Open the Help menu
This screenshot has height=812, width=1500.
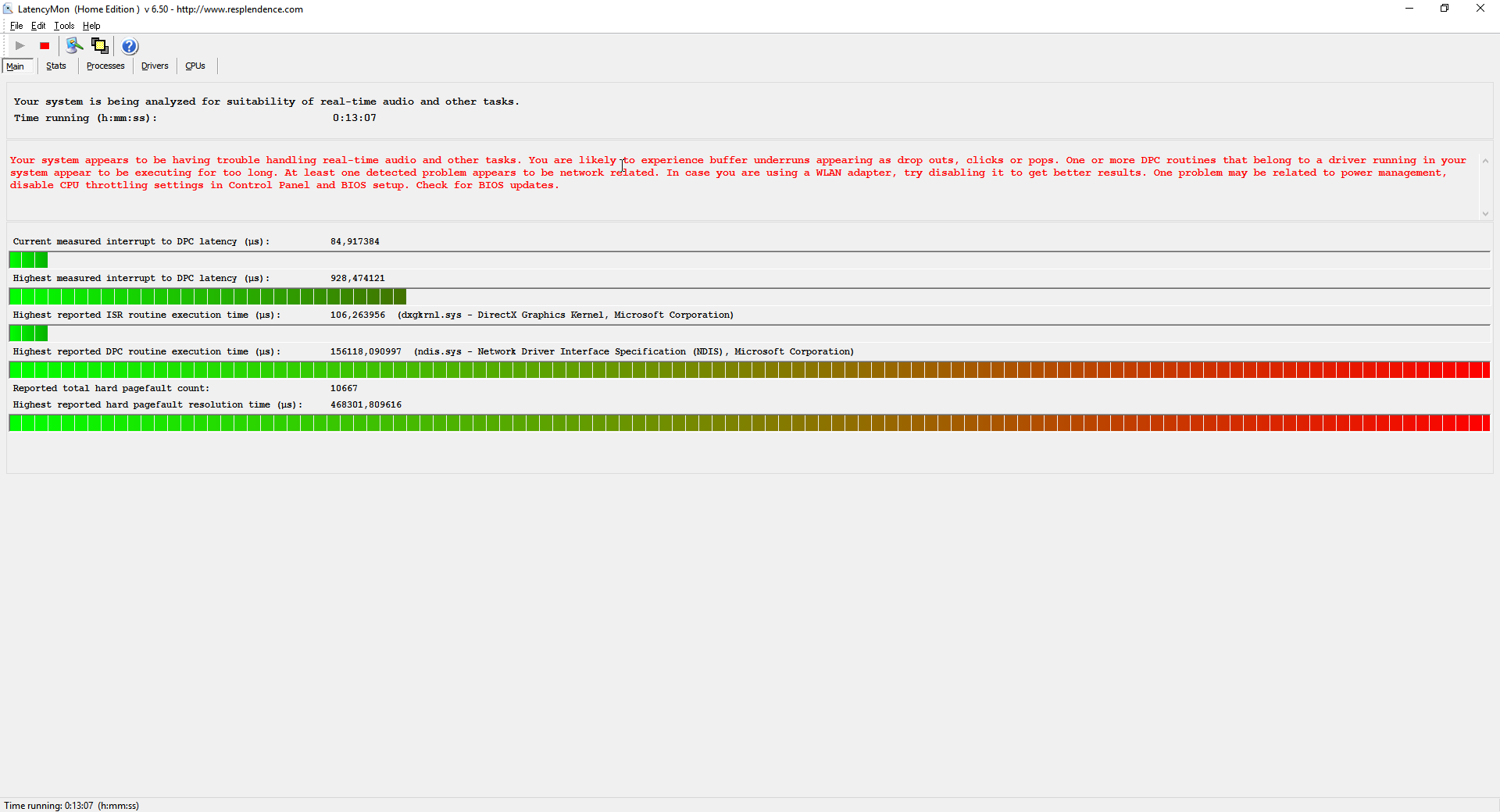point(91,26)
